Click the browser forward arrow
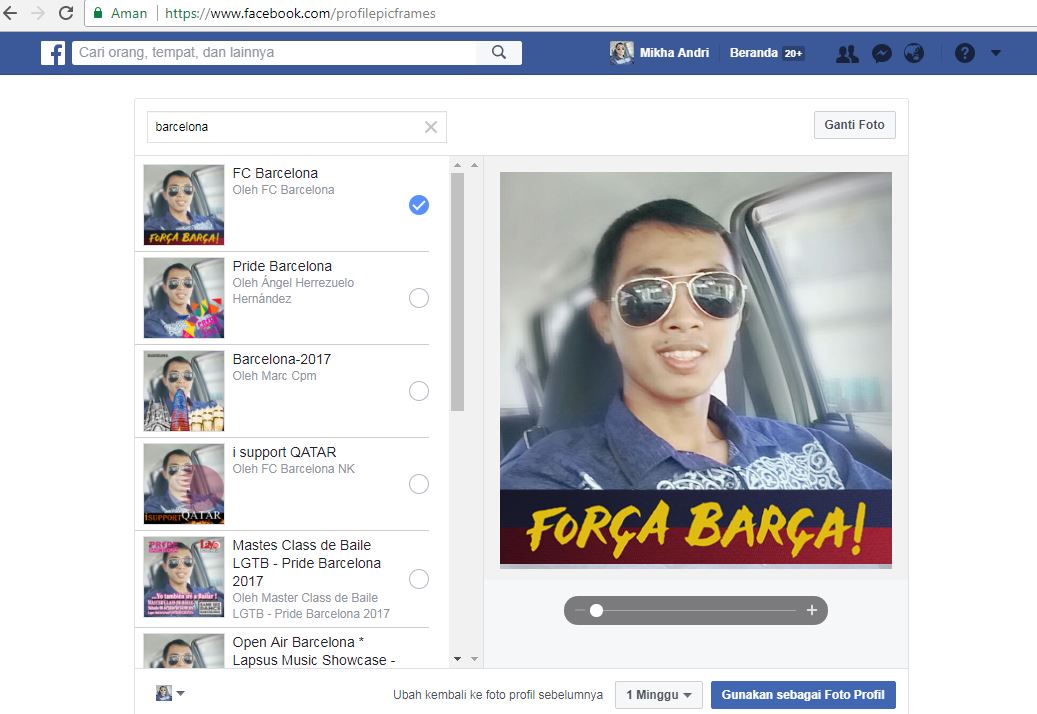The height and width of the screenshot is (714, 1037). pyautogui.click(x=38, y=13)
